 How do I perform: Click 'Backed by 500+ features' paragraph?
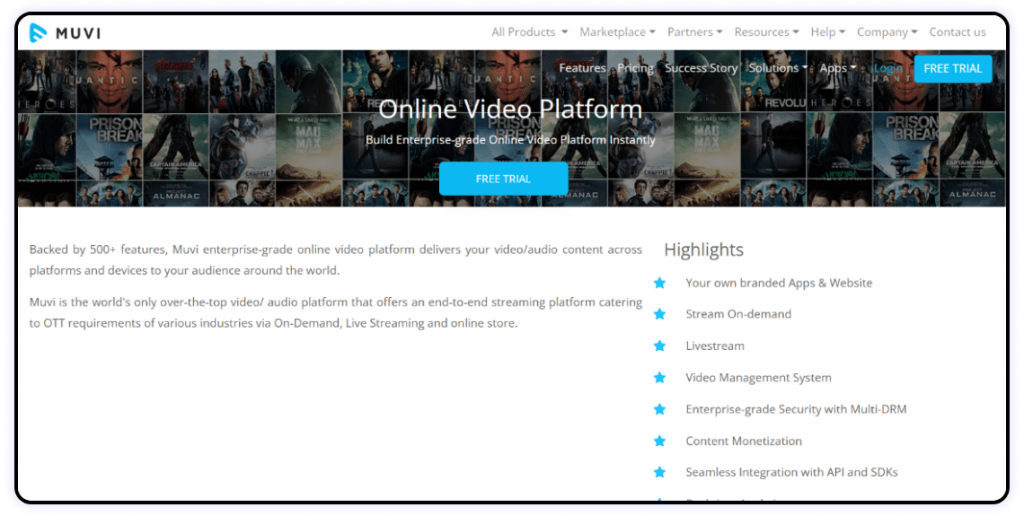point(336,260)
